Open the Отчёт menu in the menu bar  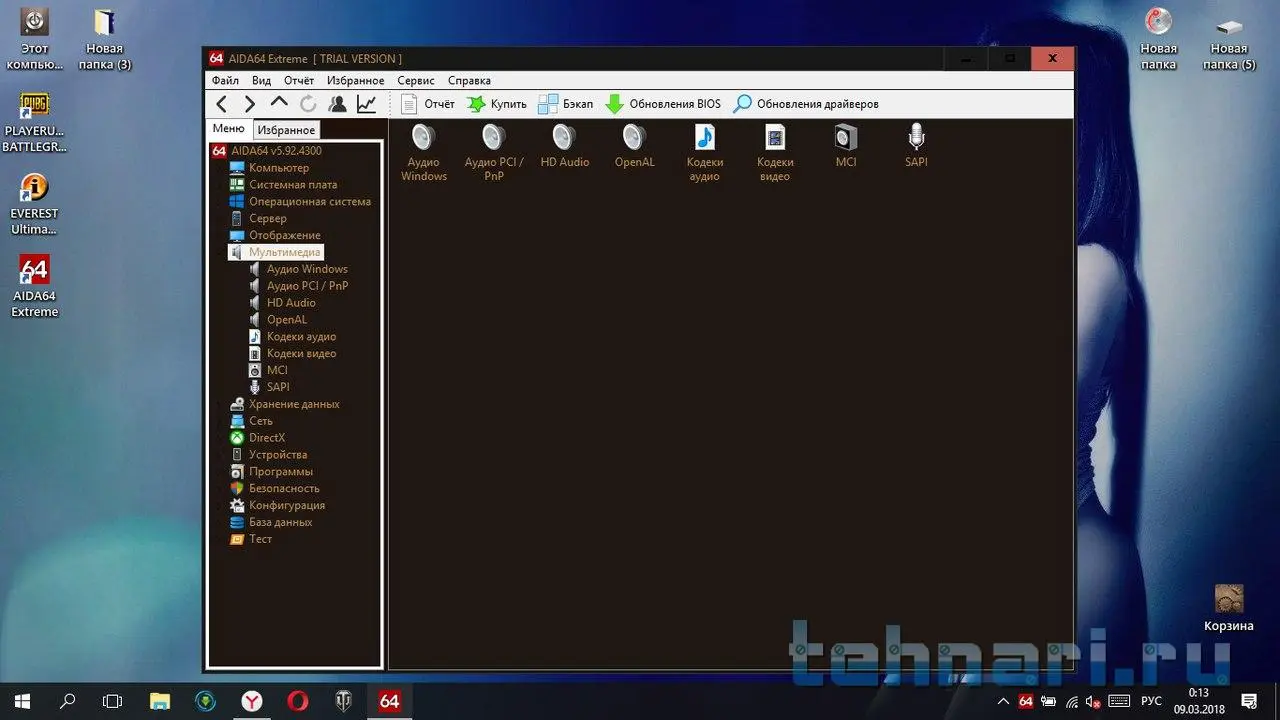[299, 80]
